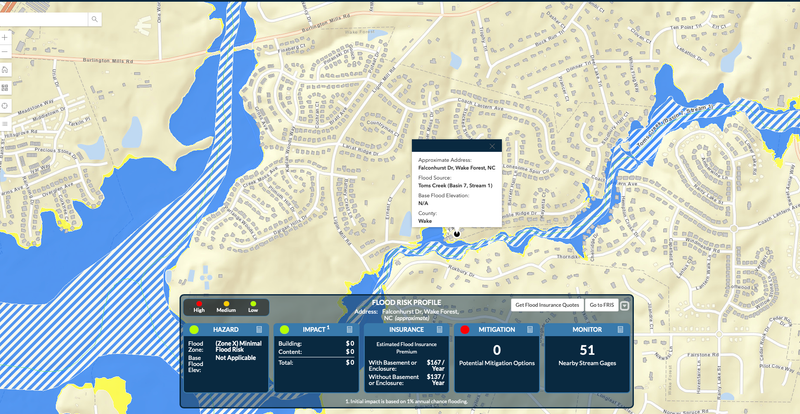Click popup address 'Falconhurst Dr, Wake Forest, NC'
This screenshot has height=414, width=800.
pyautogui.click(x=457, y=167)
